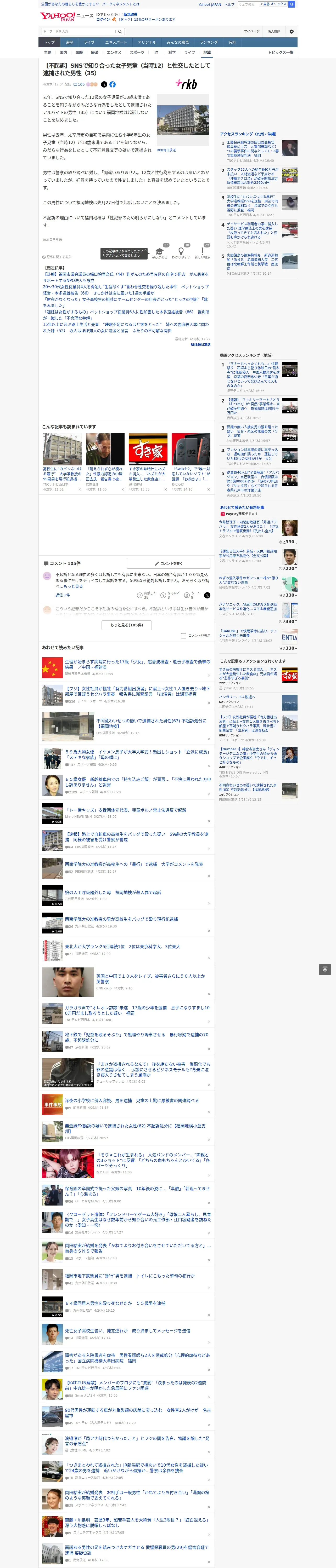The height and width of the screenshot is (1568, 336).
Task: Open the 東北大が大学ランク5回連続1位 article
Action: click(122, 947)
